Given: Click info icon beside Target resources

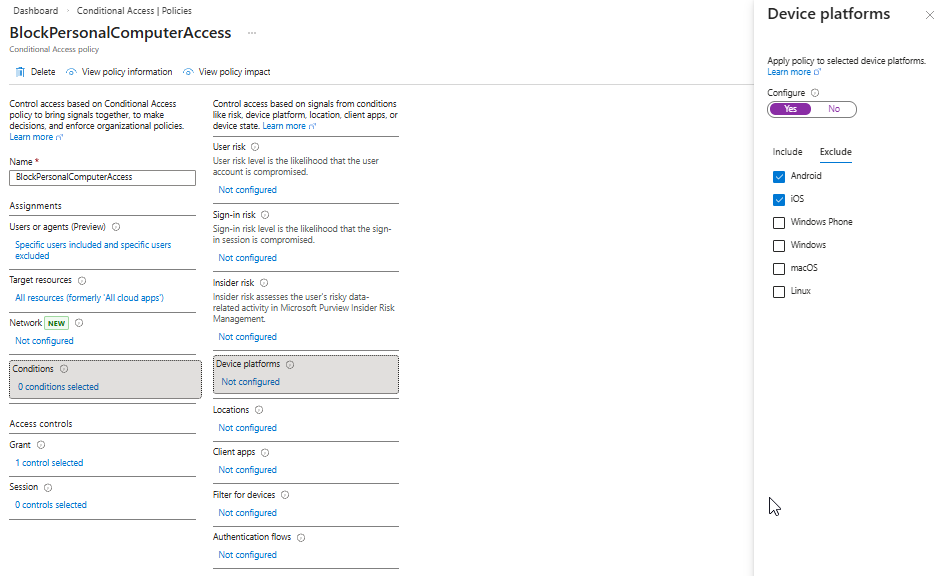Looking at the screenshot, I should pos(82,281).
